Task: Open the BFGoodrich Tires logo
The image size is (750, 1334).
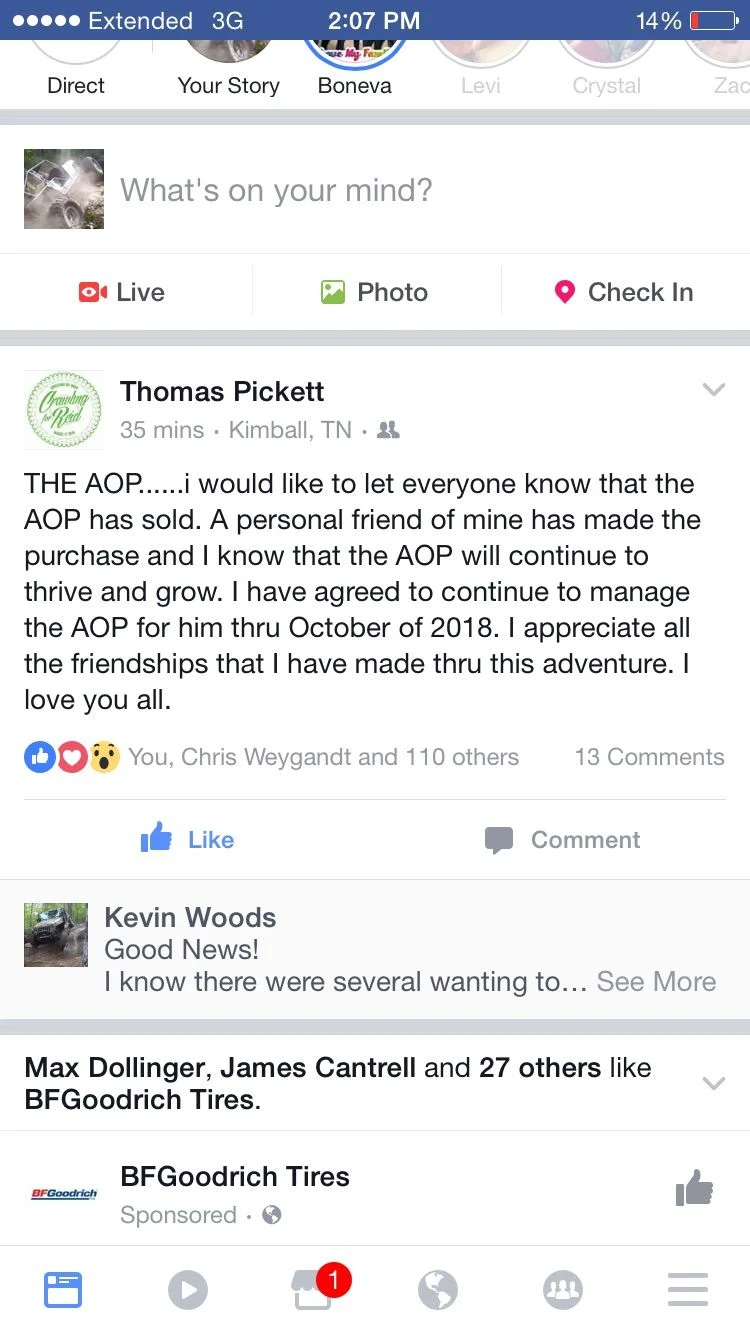Action: (64, 1193)
